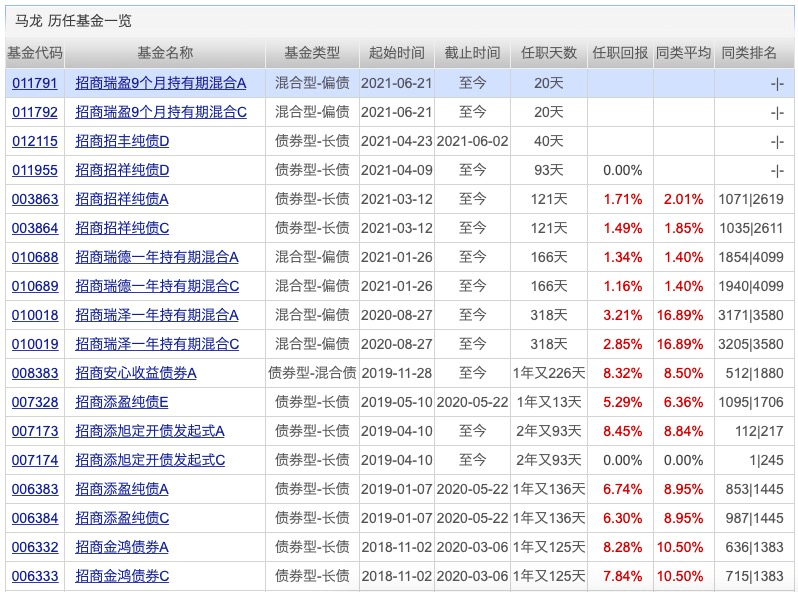Open 招商瑞德一年持有期混合C fund name link
798x592 pixels.
click(x=157, y=286)
